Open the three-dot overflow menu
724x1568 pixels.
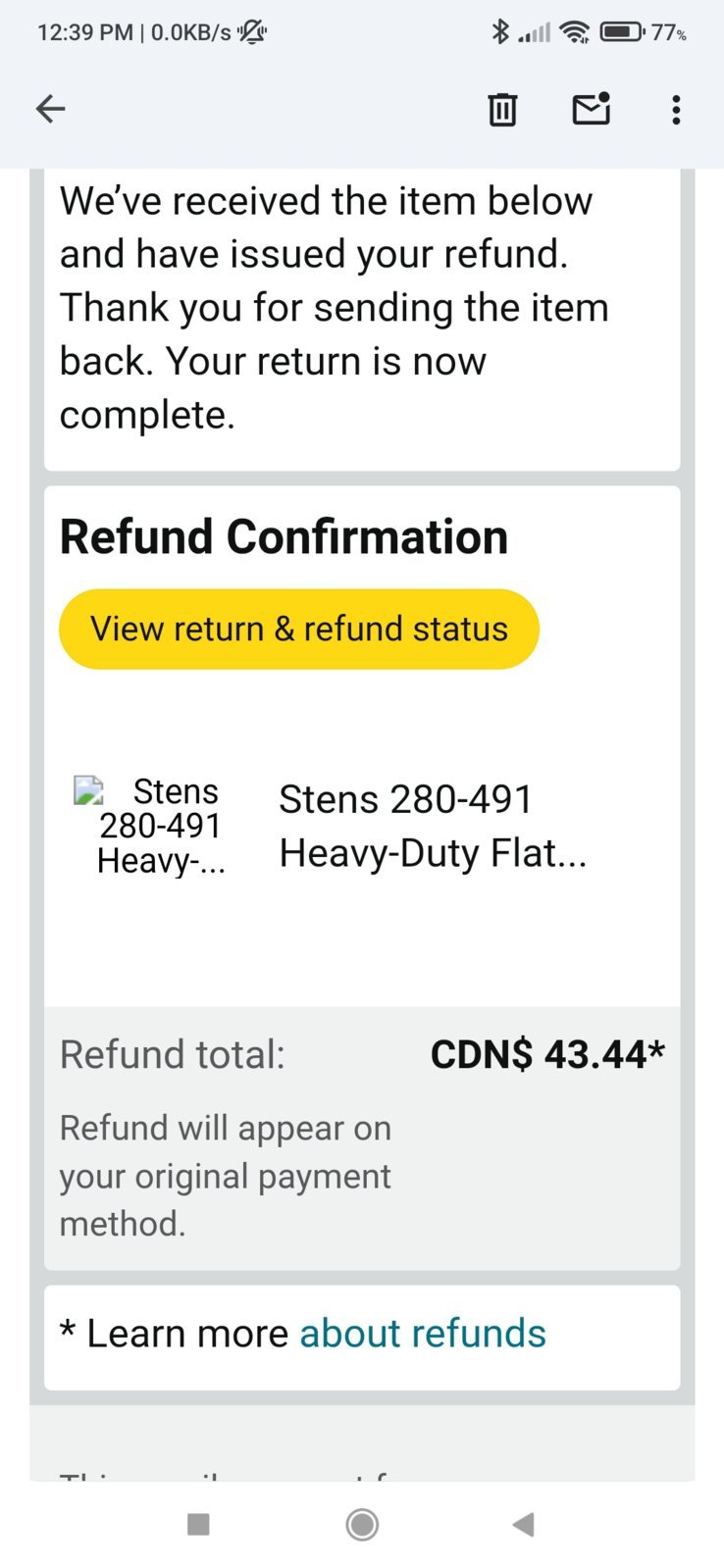click(676, 109)
